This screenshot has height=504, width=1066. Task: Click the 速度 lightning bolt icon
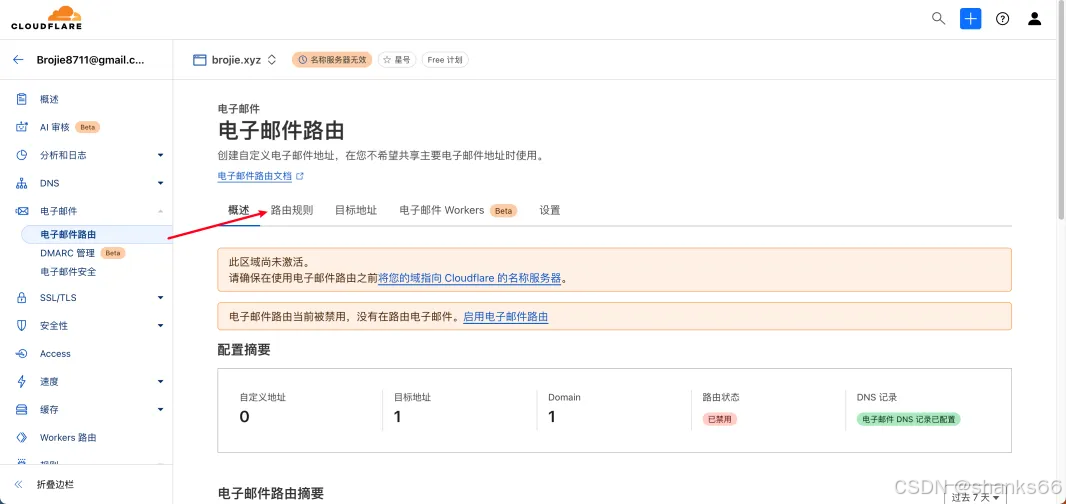22,382
